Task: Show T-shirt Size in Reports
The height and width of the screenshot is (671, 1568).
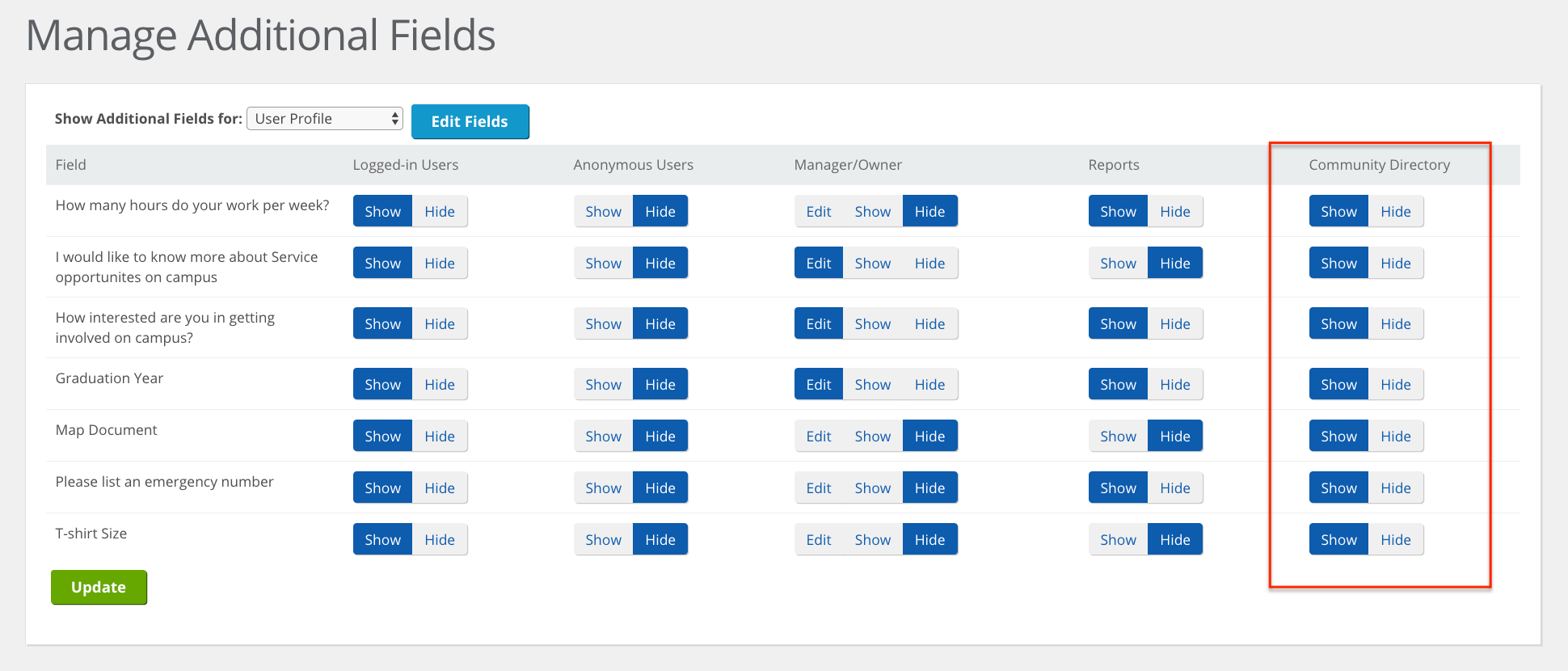Action: click(1119, 539)
